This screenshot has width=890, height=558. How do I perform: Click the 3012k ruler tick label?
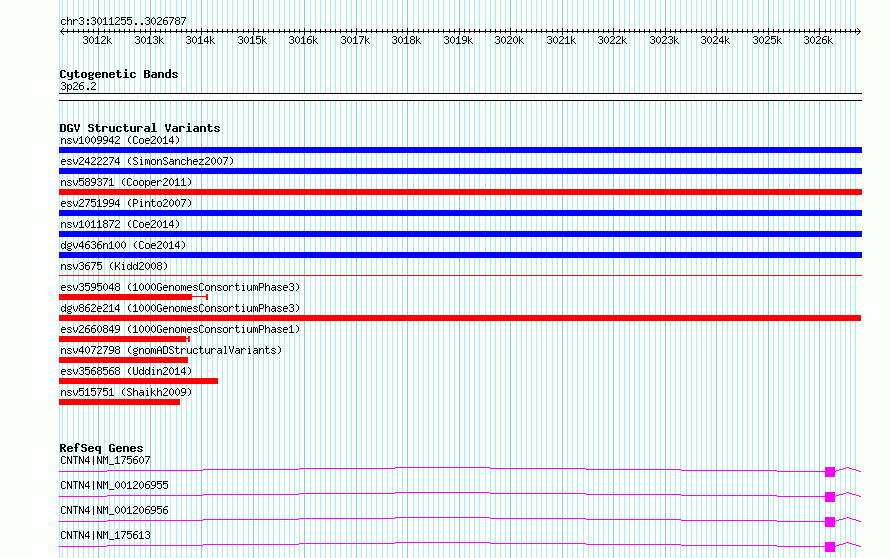(x=97, y=40)
